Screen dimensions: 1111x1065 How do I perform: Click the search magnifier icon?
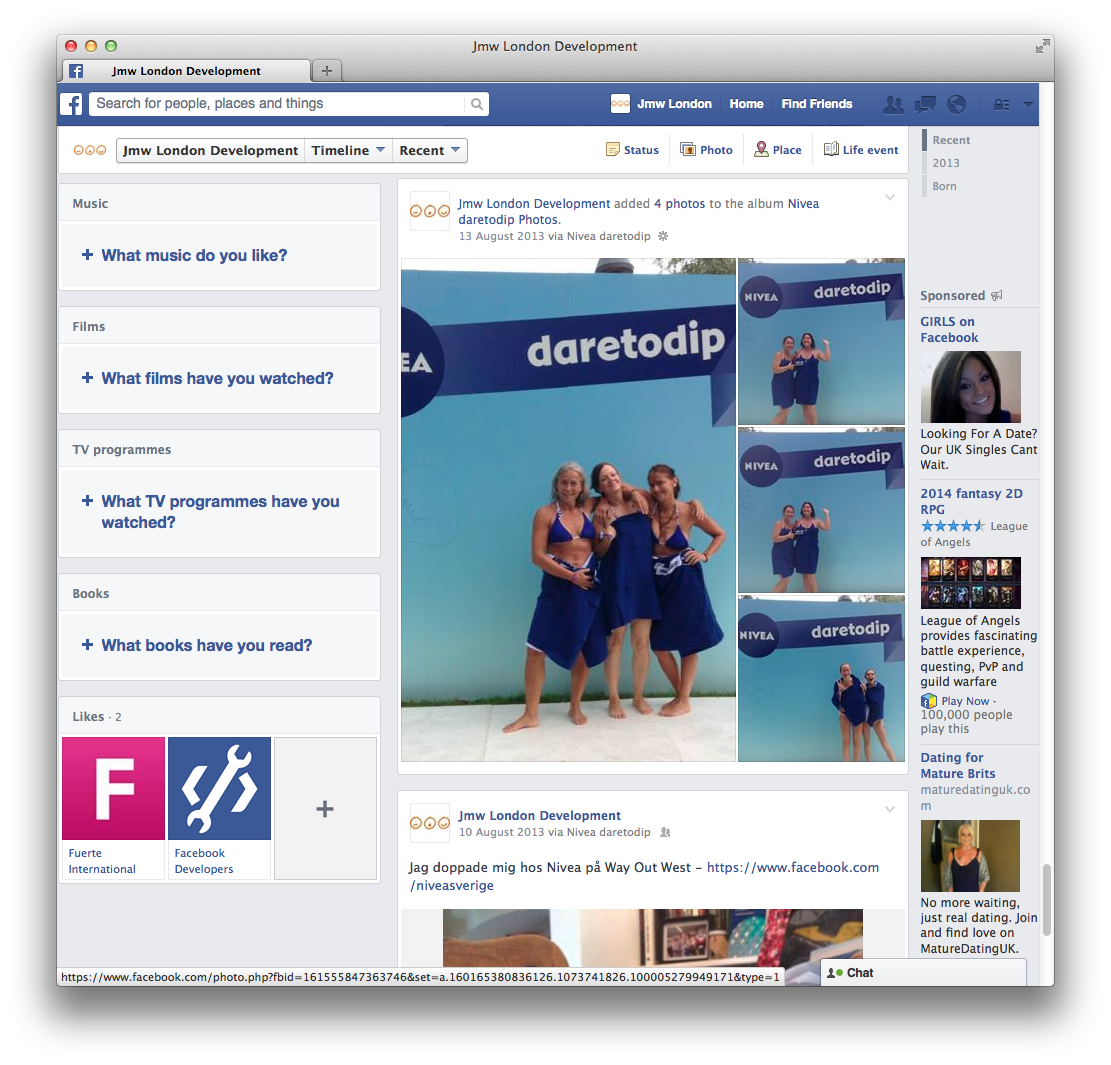(x=477, y=104)
